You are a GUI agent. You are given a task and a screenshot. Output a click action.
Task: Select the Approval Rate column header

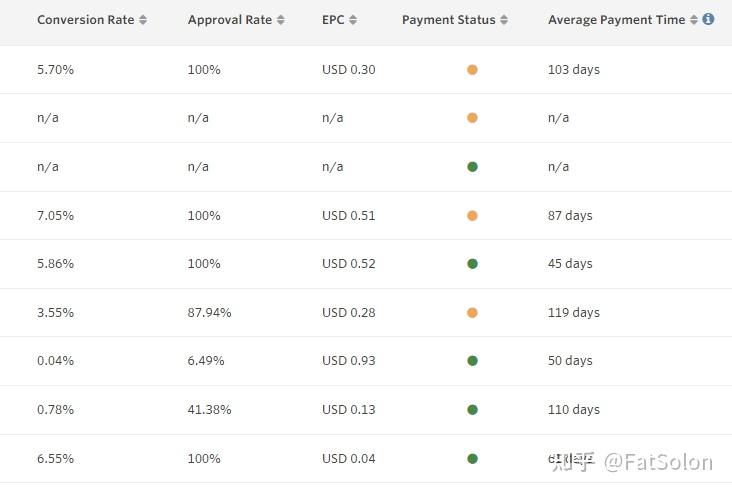click(x=229, y=20)
